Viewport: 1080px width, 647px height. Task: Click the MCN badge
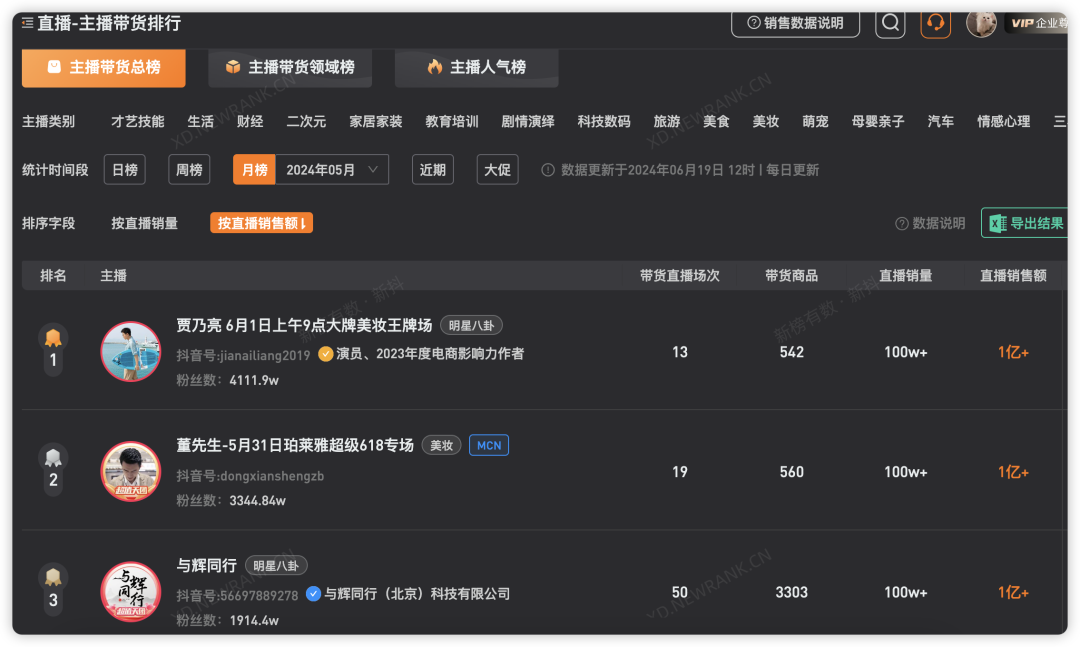tap(489, 446)
